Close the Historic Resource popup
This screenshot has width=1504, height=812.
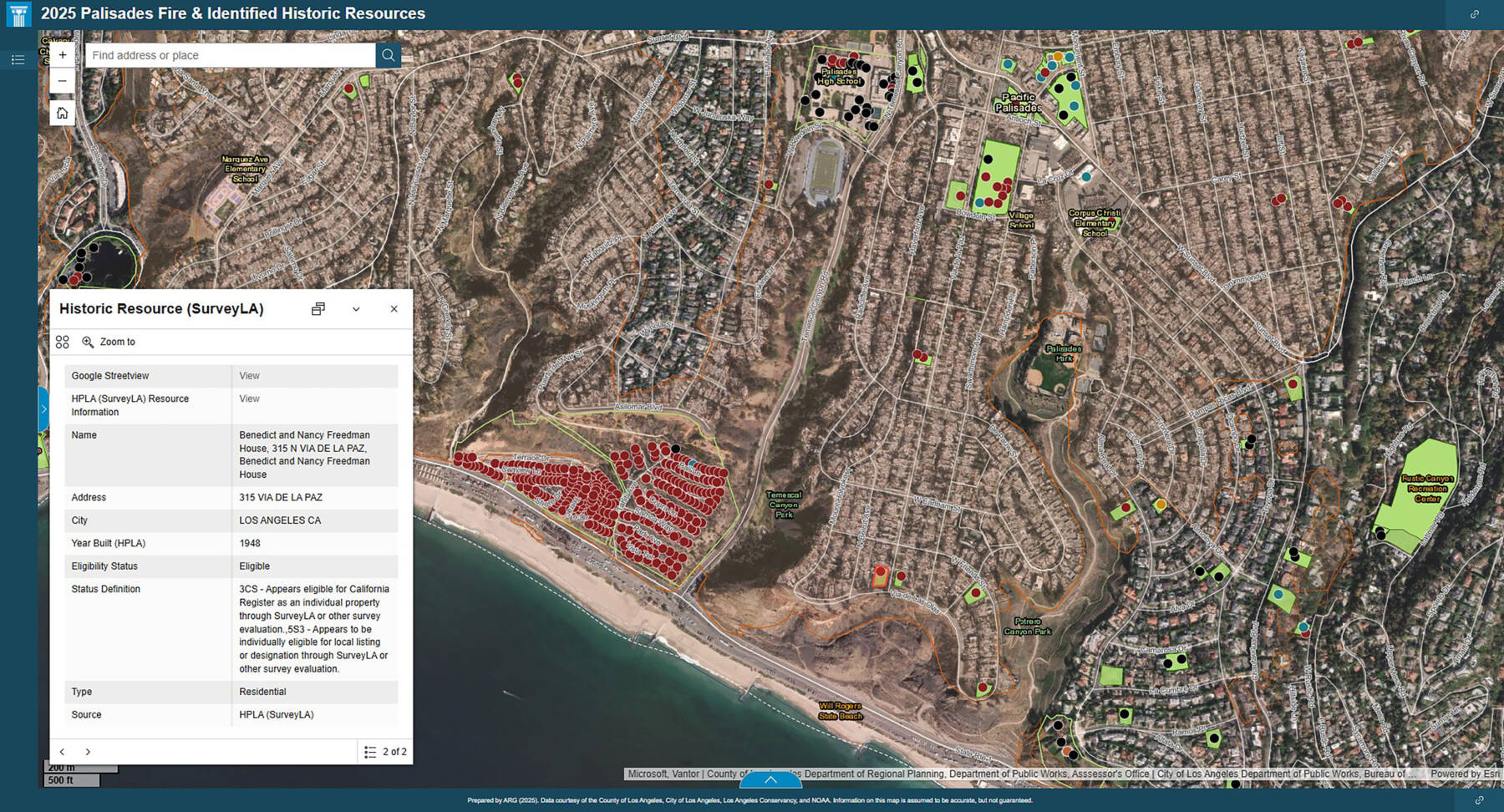(x=394, y=309)
